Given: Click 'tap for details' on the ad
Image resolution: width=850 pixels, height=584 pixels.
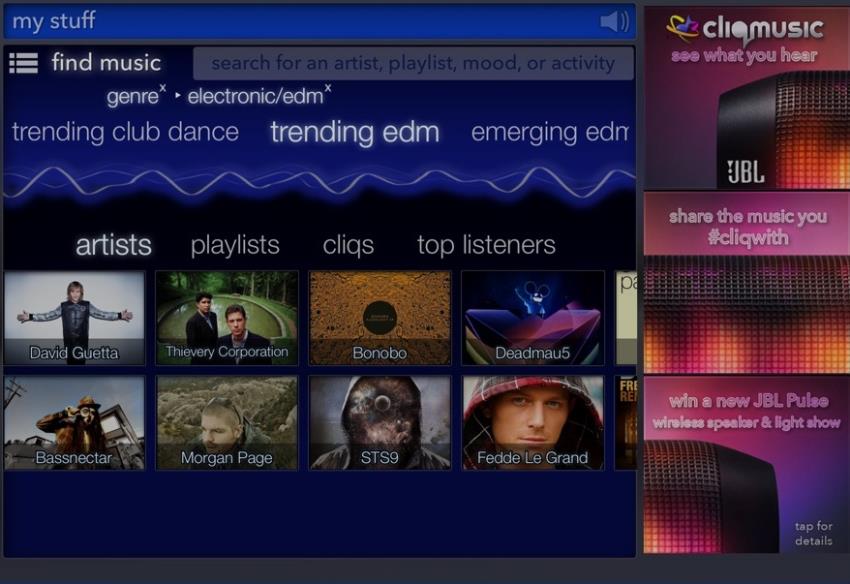Looking at the screenshot, I should (x=813, y=533).
